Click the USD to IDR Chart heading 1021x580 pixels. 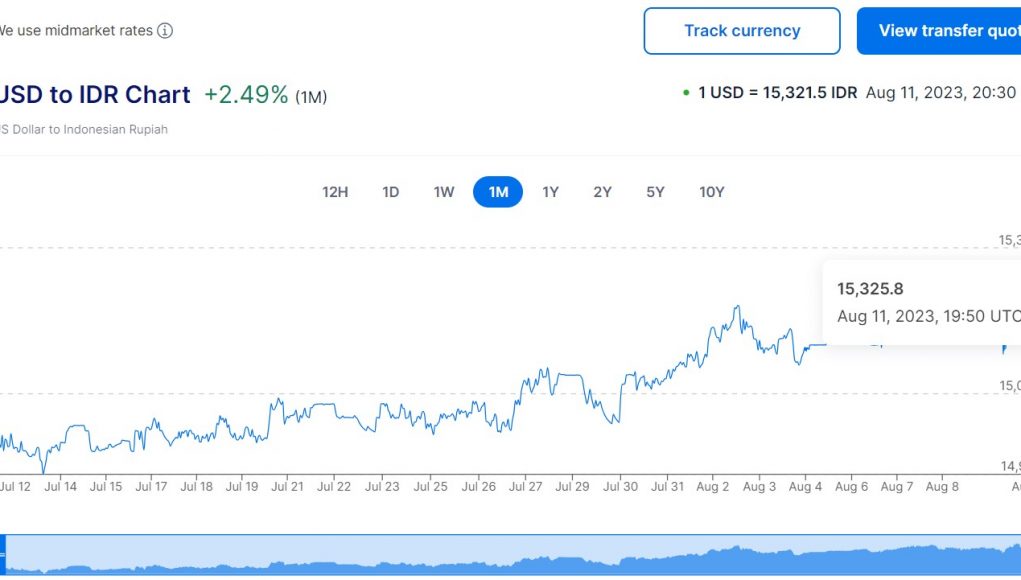(94, 95)
